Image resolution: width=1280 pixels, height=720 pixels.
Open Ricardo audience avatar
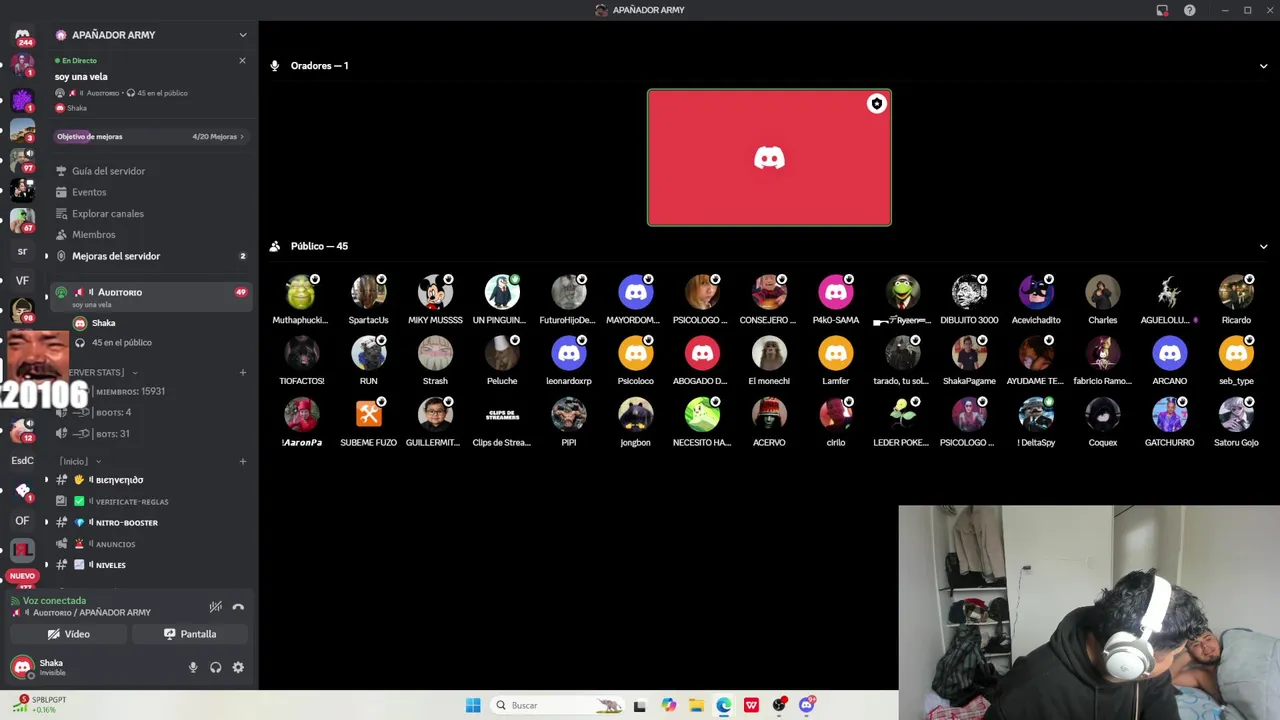pyautogui.click(x=1236, y=292)
